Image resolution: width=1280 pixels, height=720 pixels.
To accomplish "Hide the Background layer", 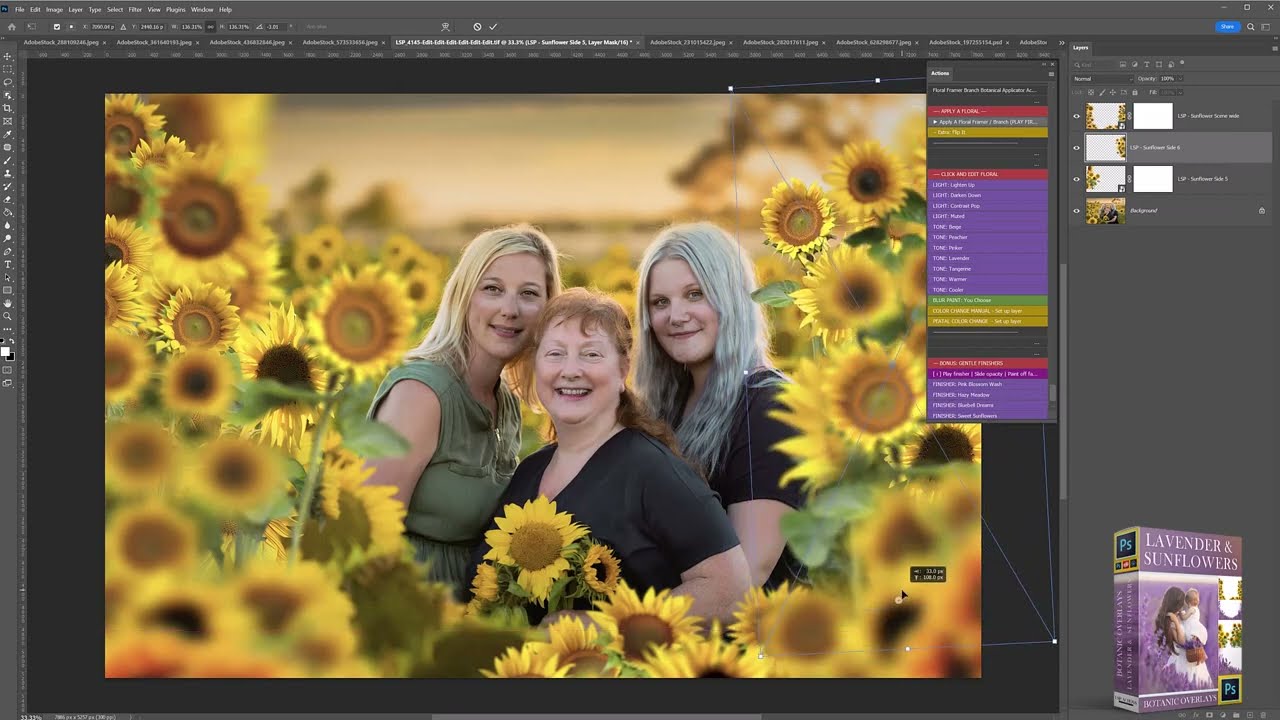I will tap(1077, 211).
